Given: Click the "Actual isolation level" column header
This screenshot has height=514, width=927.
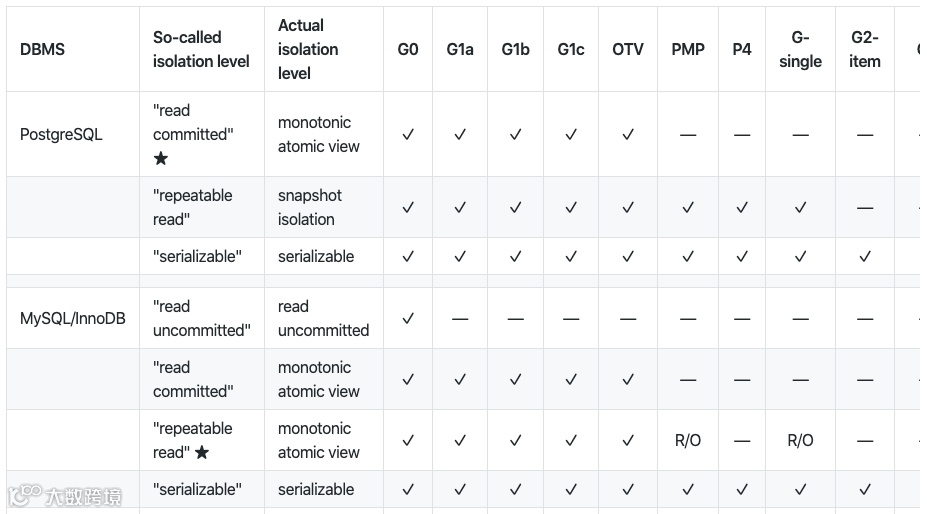Looking at the screenshot, I should click(x=308, y=49).
